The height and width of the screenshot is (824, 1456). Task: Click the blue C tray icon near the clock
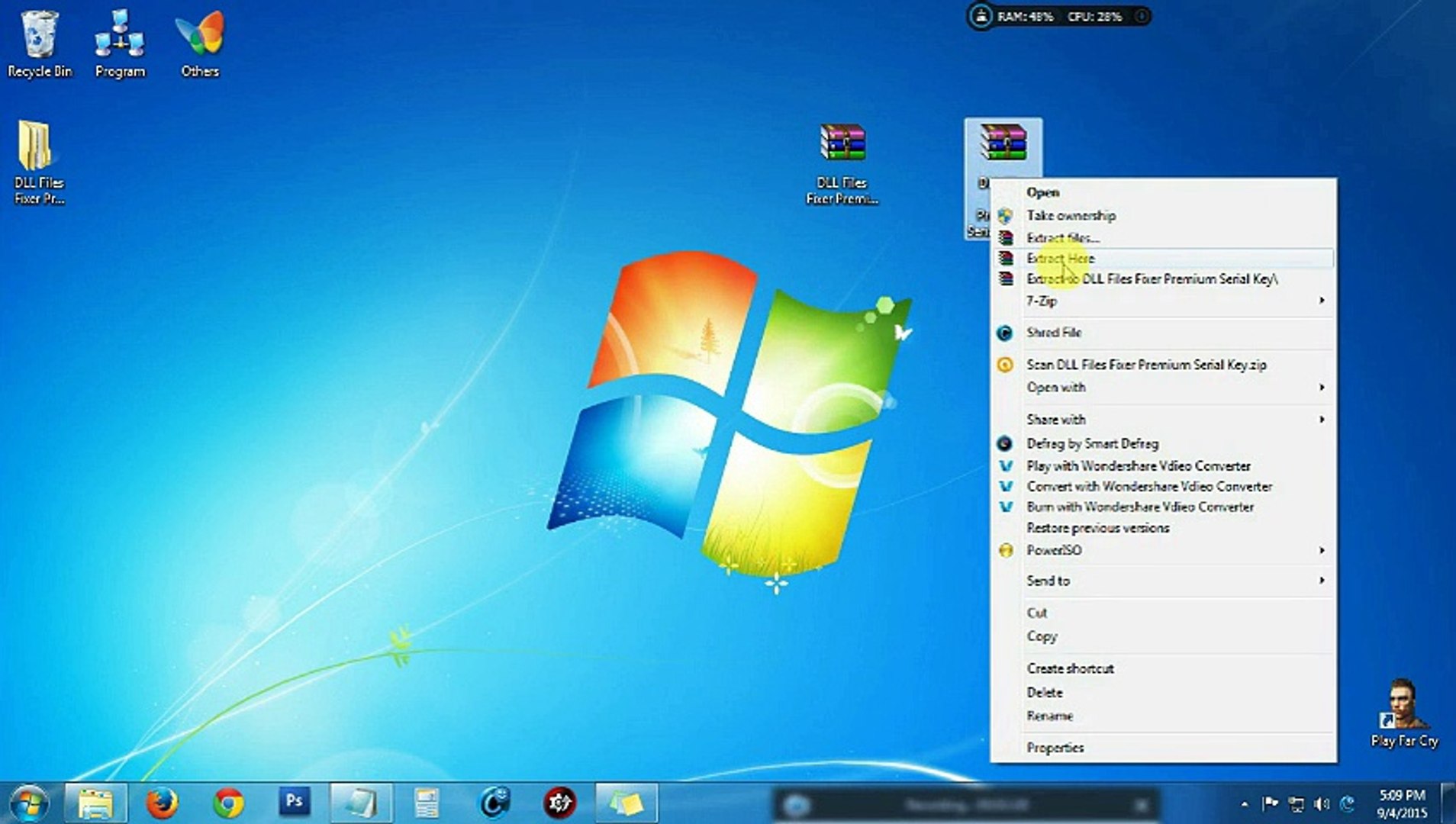pyautogui.click(x=1348, y=803)
